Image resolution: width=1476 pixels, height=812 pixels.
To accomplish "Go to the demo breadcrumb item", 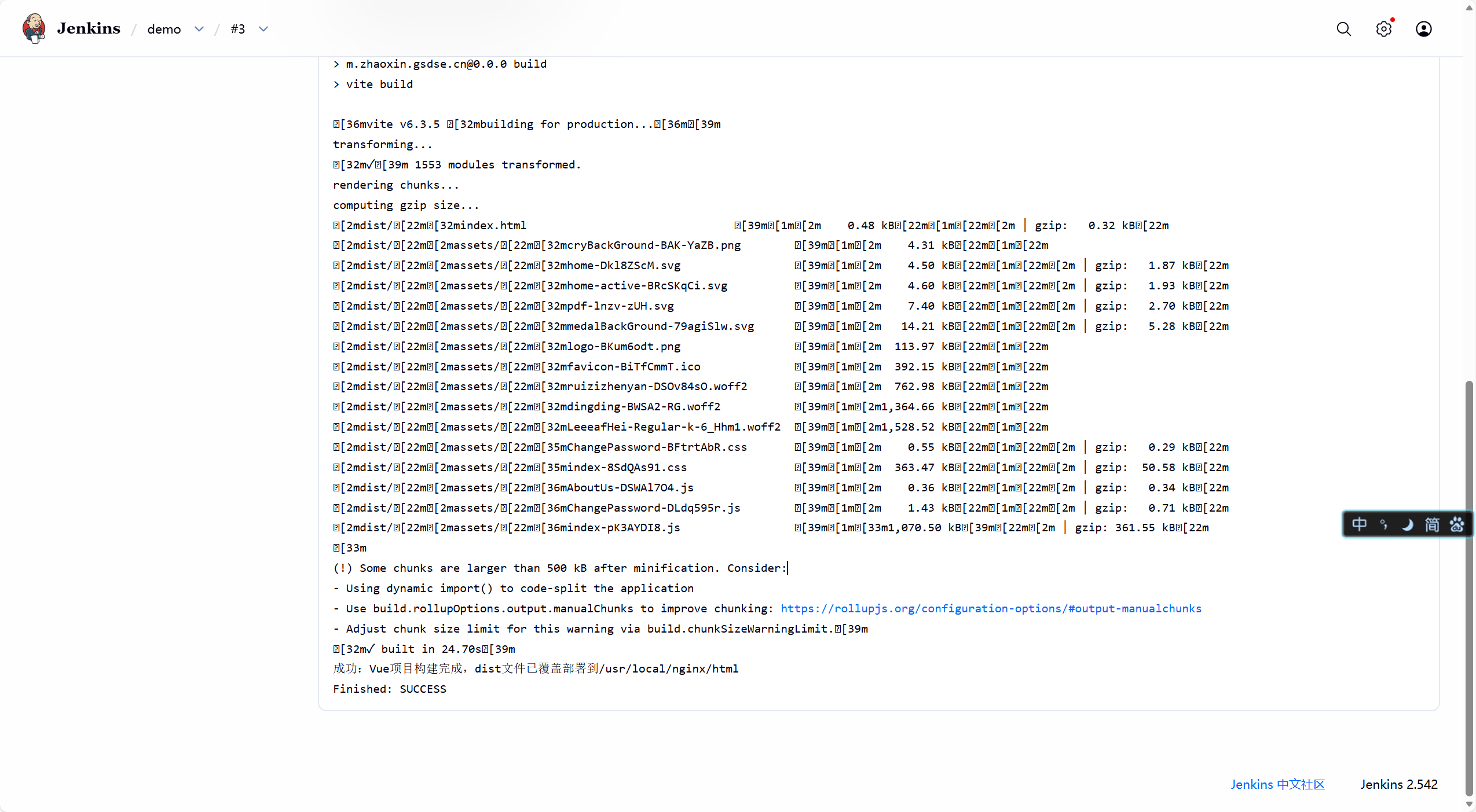I will tap(164, 29).
